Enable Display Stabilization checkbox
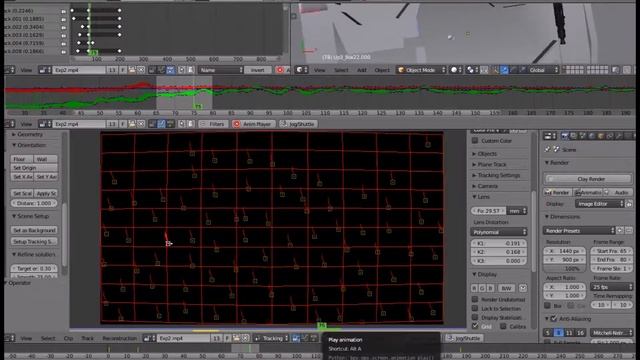Image resolution: width=640 pixels, height=360 pixels. [x=475, y=317]
